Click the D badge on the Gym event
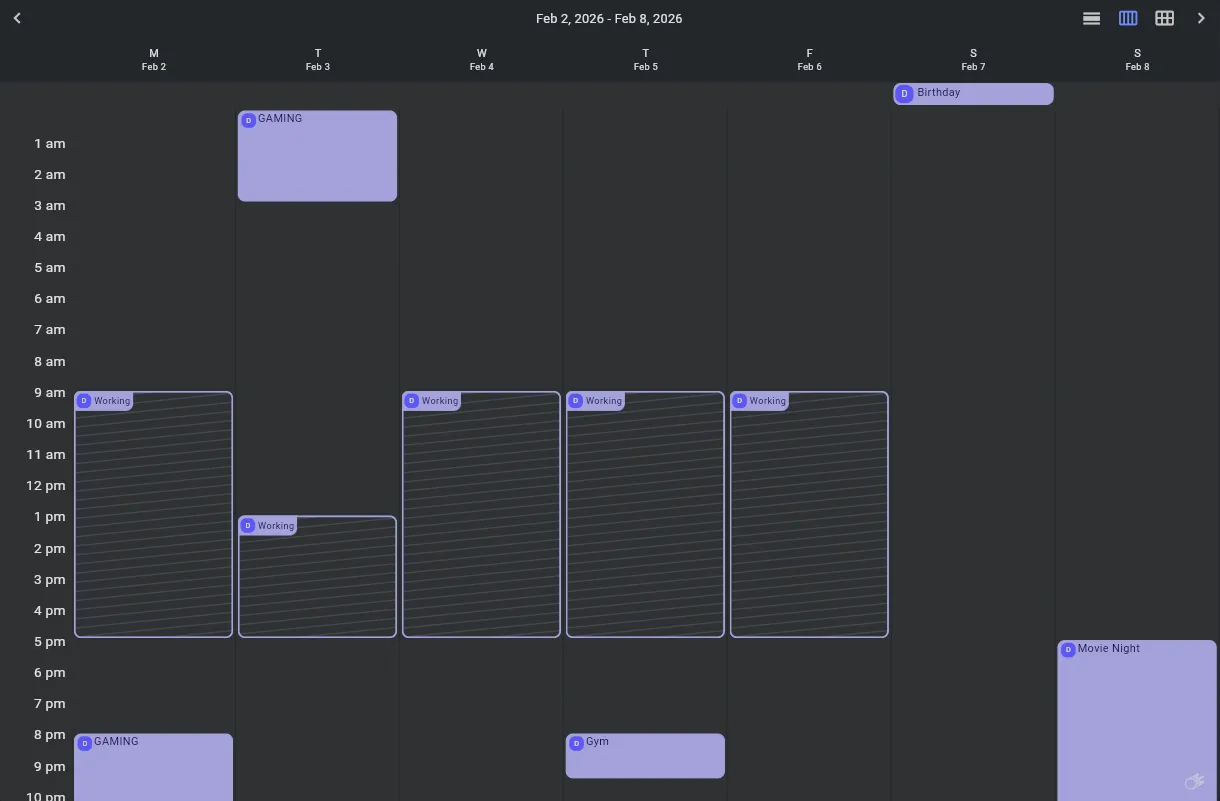This screenshot has width=1220, height=801. [x=576, y=743]
